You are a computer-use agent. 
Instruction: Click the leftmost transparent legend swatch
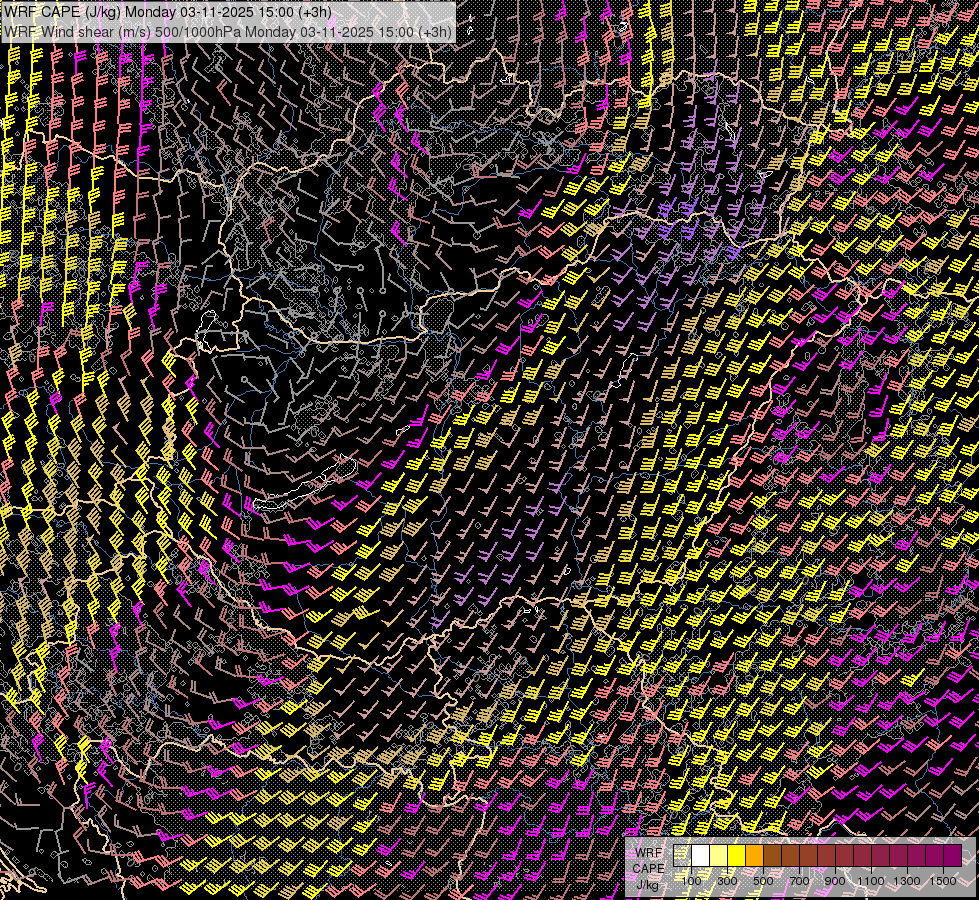click(x=682, y=856)
